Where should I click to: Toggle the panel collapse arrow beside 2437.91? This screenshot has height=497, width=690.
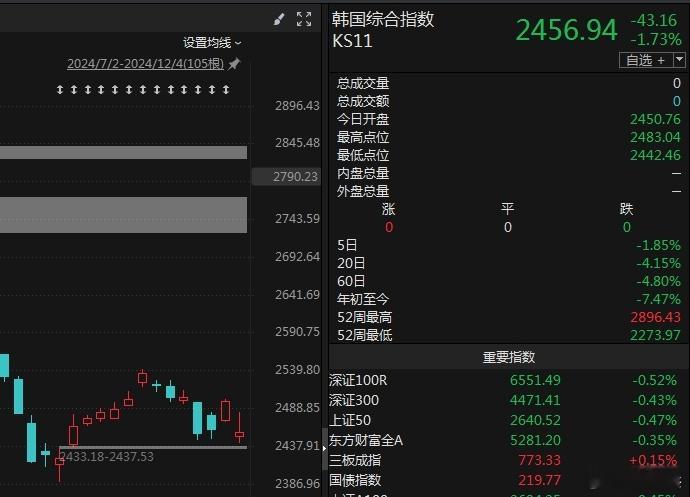tap(324, 448)
